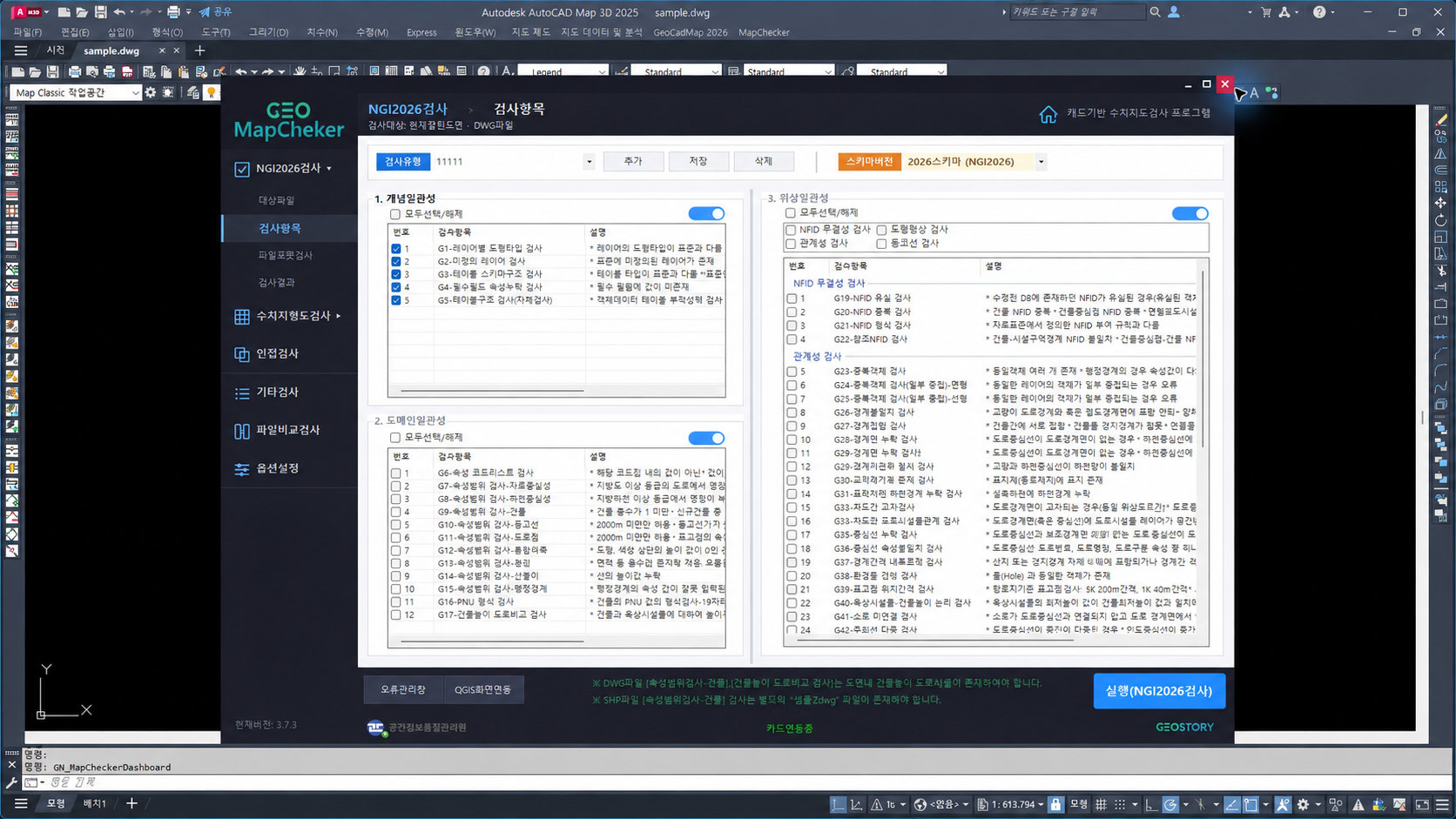Click the 저장 button
The width and height of the screenshot is (1456, 819).
(x=698, y=162)
